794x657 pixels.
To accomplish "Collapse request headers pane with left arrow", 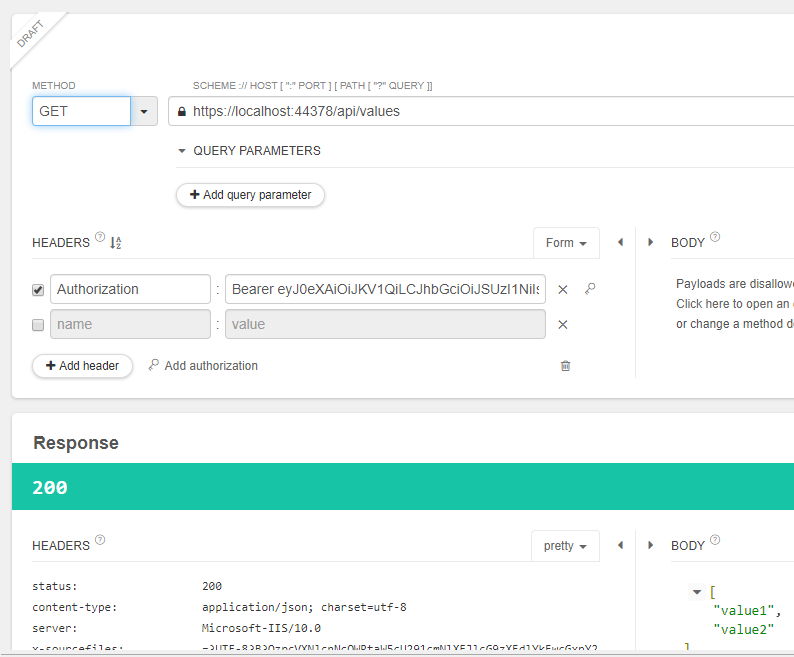I will point(620,243).
